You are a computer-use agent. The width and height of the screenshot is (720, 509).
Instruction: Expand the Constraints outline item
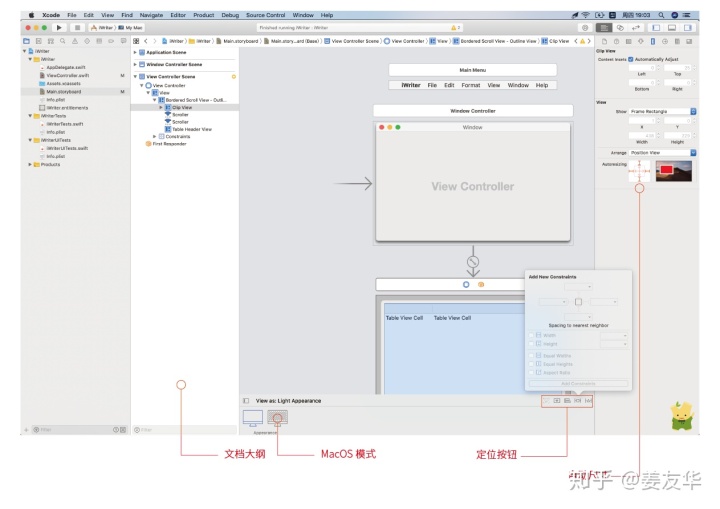tap(154, 136)
